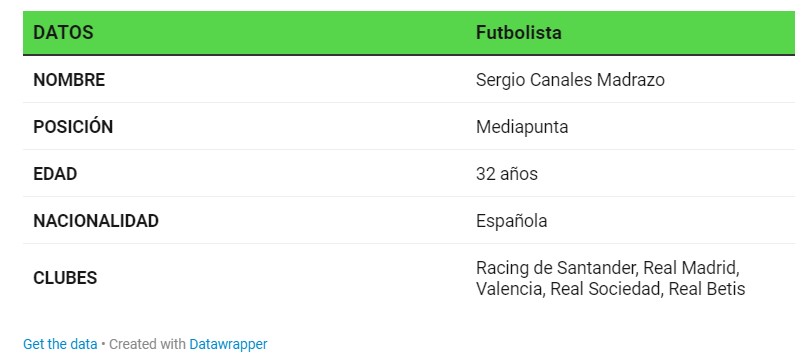
Task: Click the green table header bar
Action: (x=409, y=33)
